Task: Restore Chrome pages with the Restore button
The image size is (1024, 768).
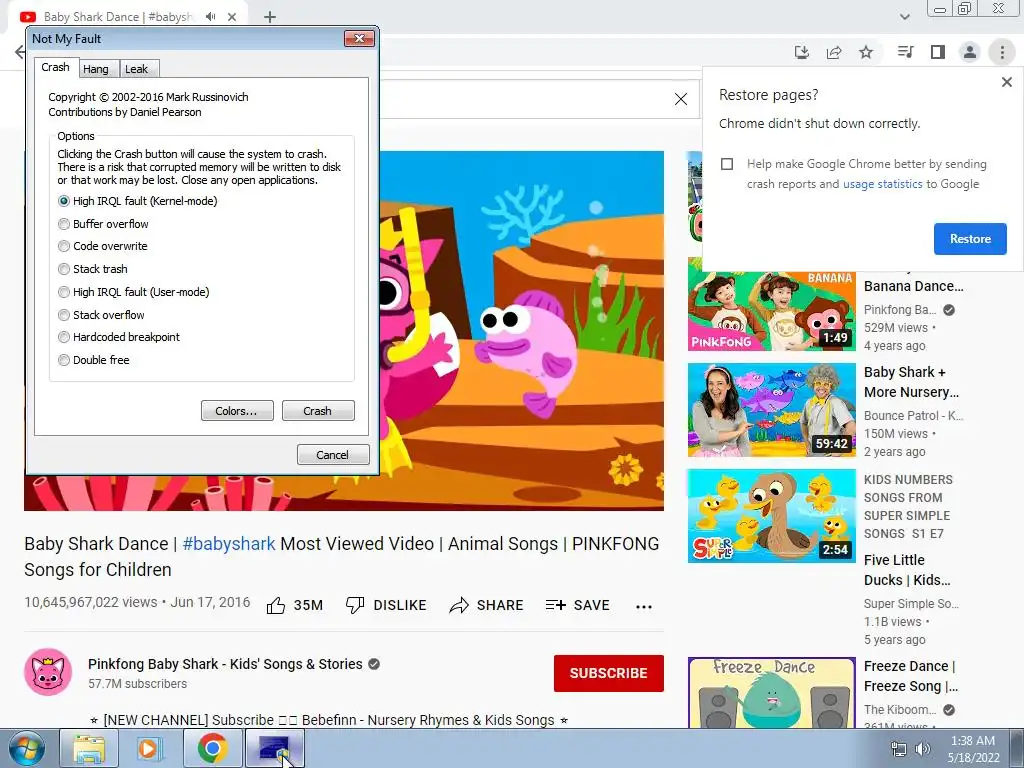Action: click(970, 239)
